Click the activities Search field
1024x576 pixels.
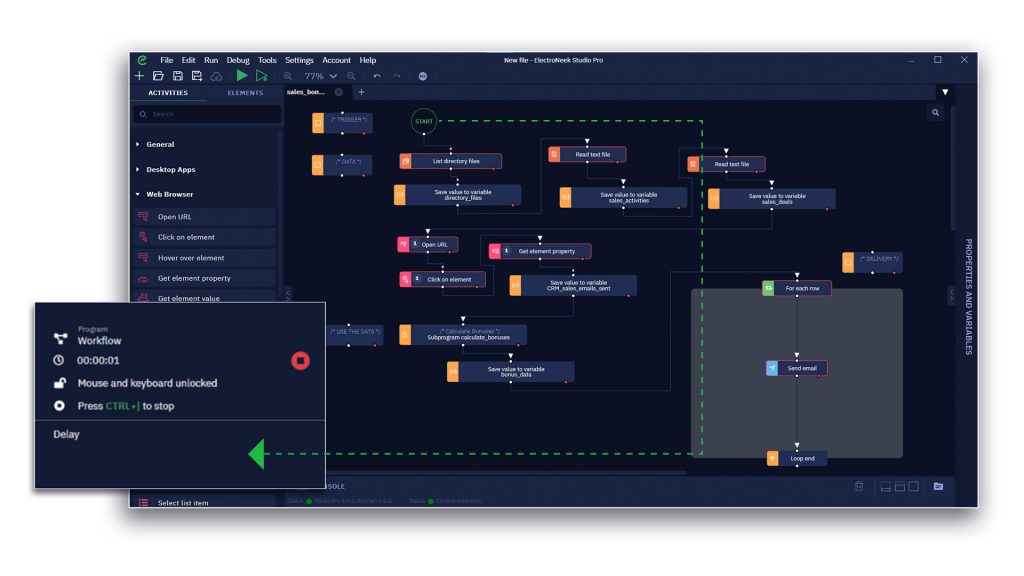[x=207, y=114]
